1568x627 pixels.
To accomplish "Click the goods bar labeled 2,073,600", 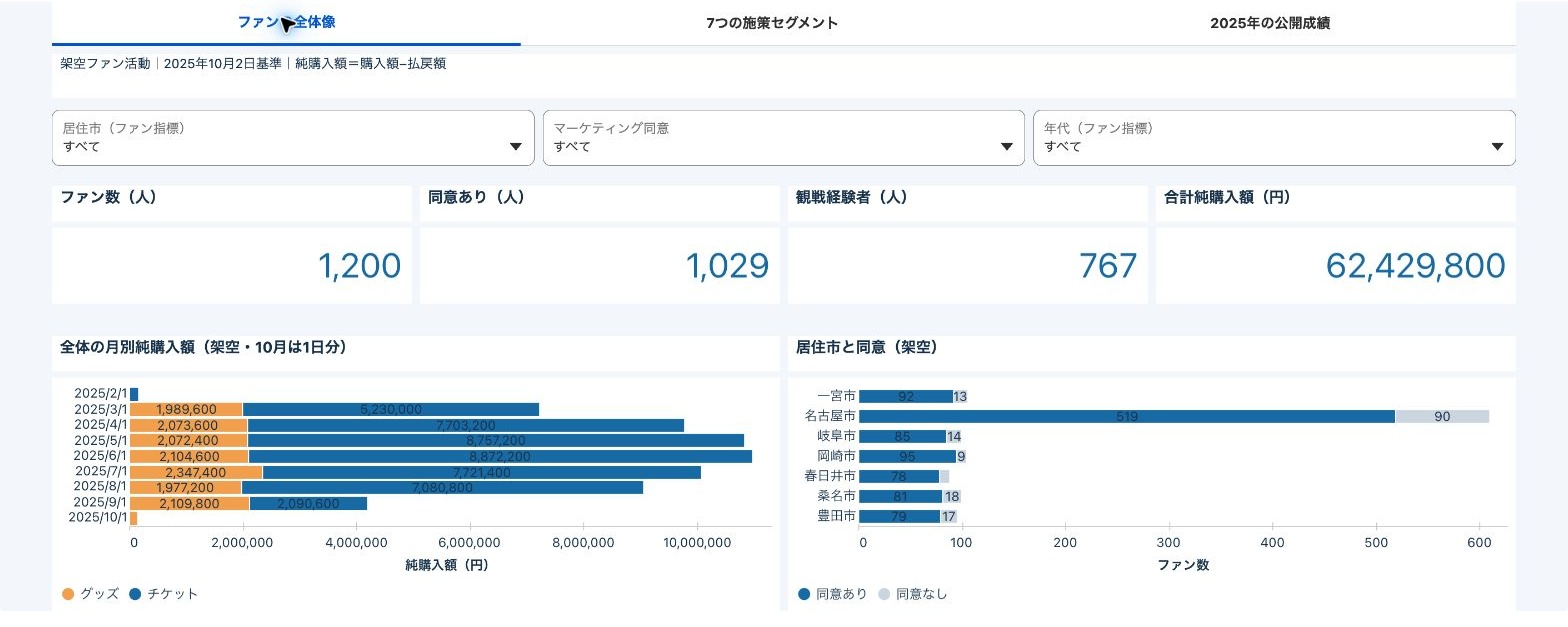I will [x=189, y=425].
